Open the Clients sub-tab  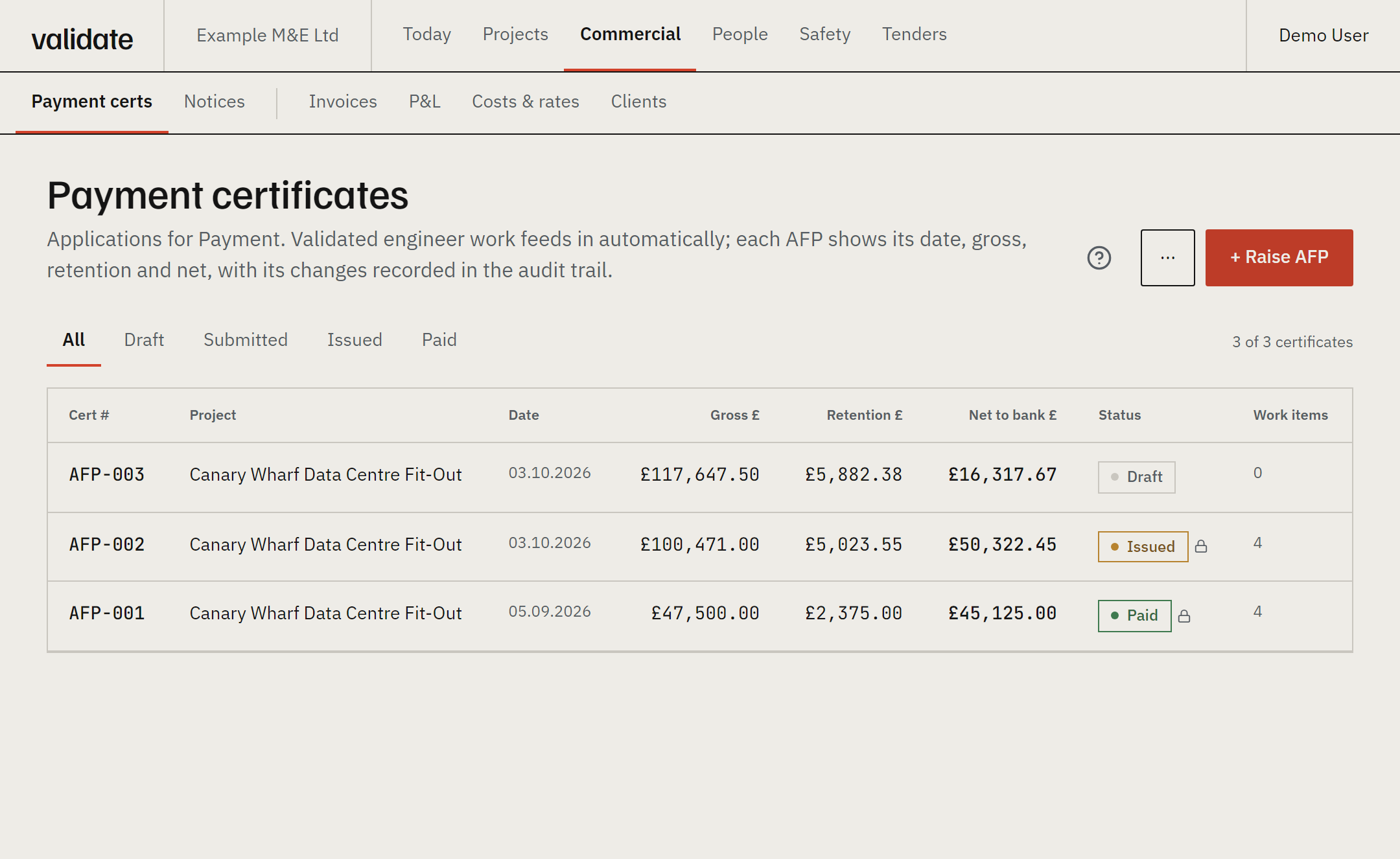638,102
